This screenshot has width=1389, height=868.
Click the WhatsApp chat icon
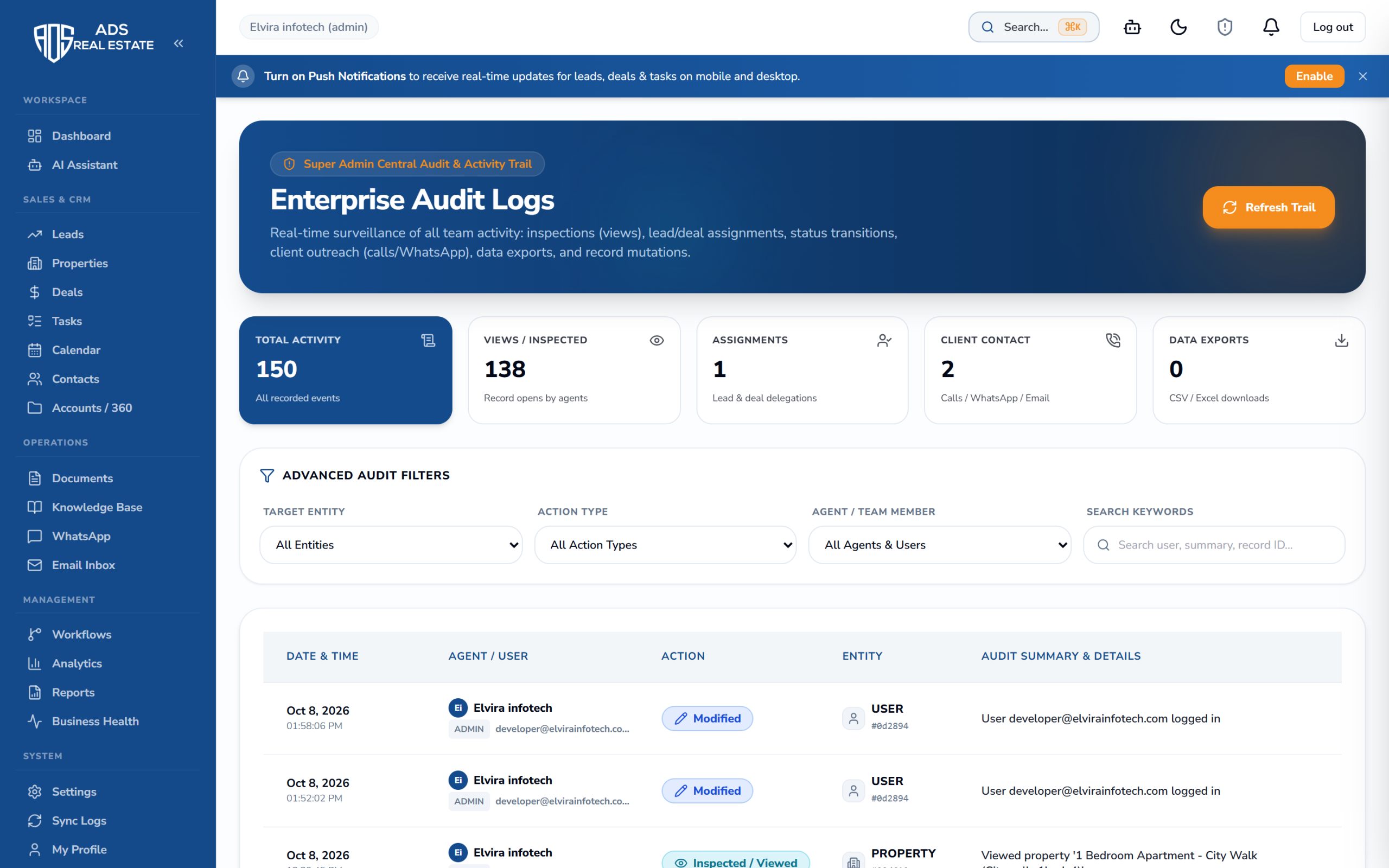click(34, 536)
